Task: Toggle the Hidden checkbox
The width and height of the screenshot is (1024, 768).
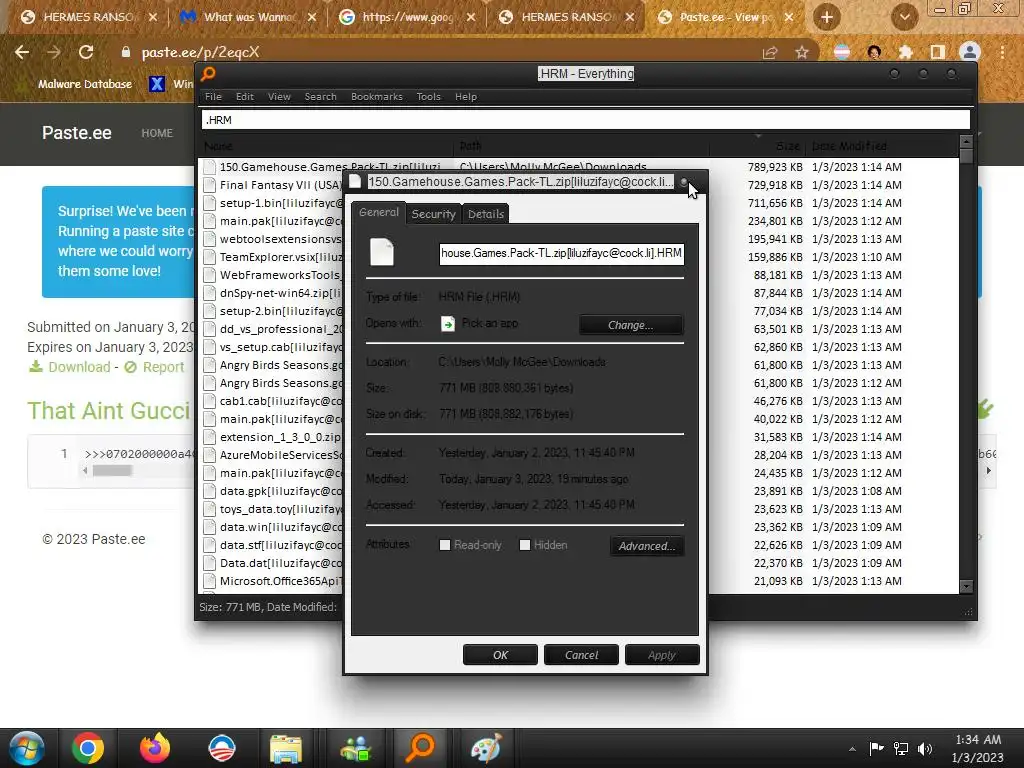Action: tap(524, 545)
